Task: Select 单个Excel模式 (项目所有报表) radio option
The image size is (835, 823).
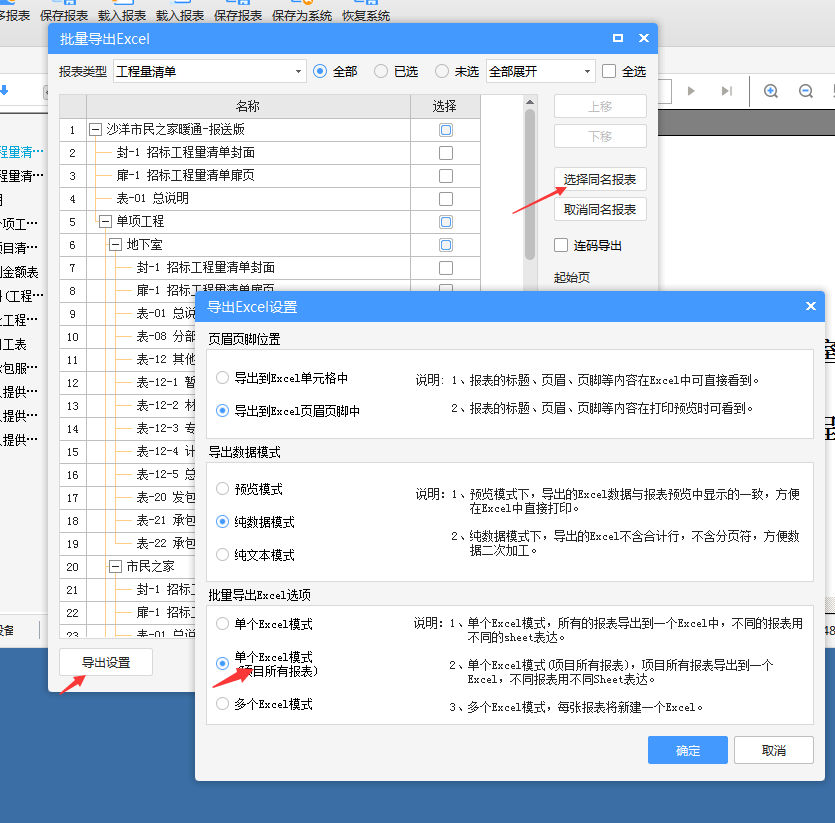Action: pos(223,663)
